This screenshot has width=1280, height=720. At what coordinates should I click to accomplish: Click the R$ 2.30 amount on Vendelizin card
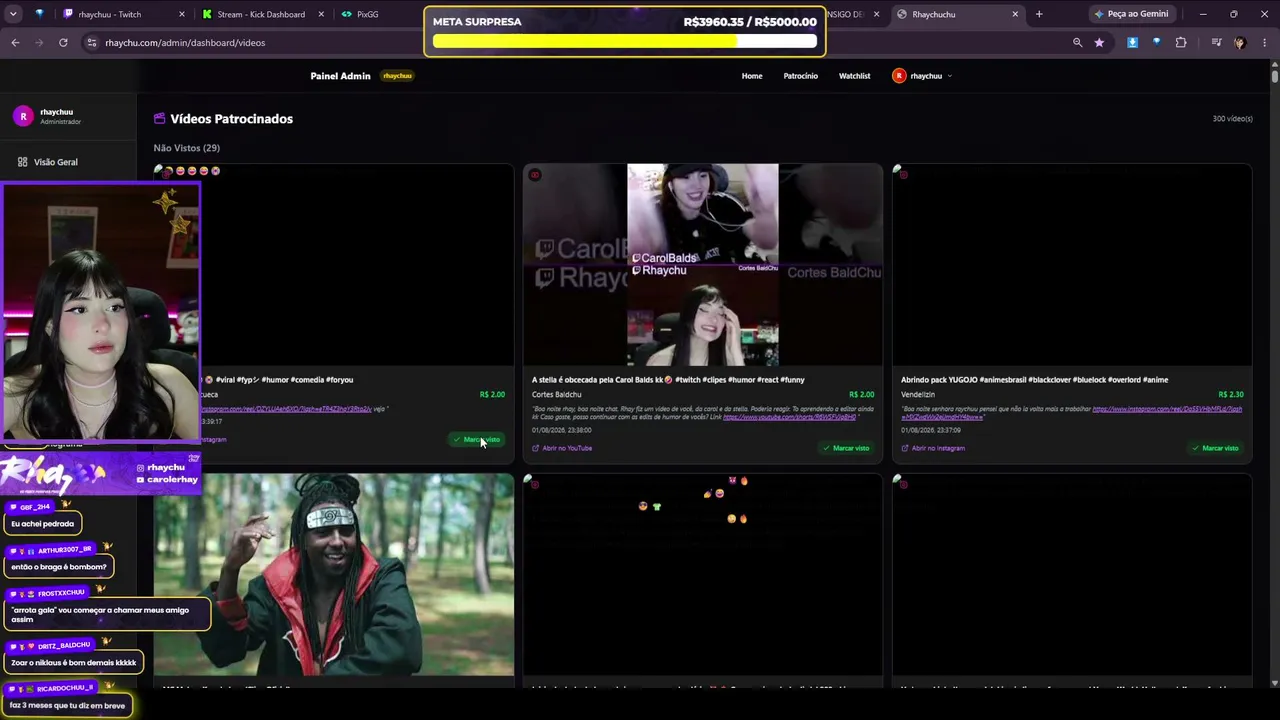[1230, 395]
